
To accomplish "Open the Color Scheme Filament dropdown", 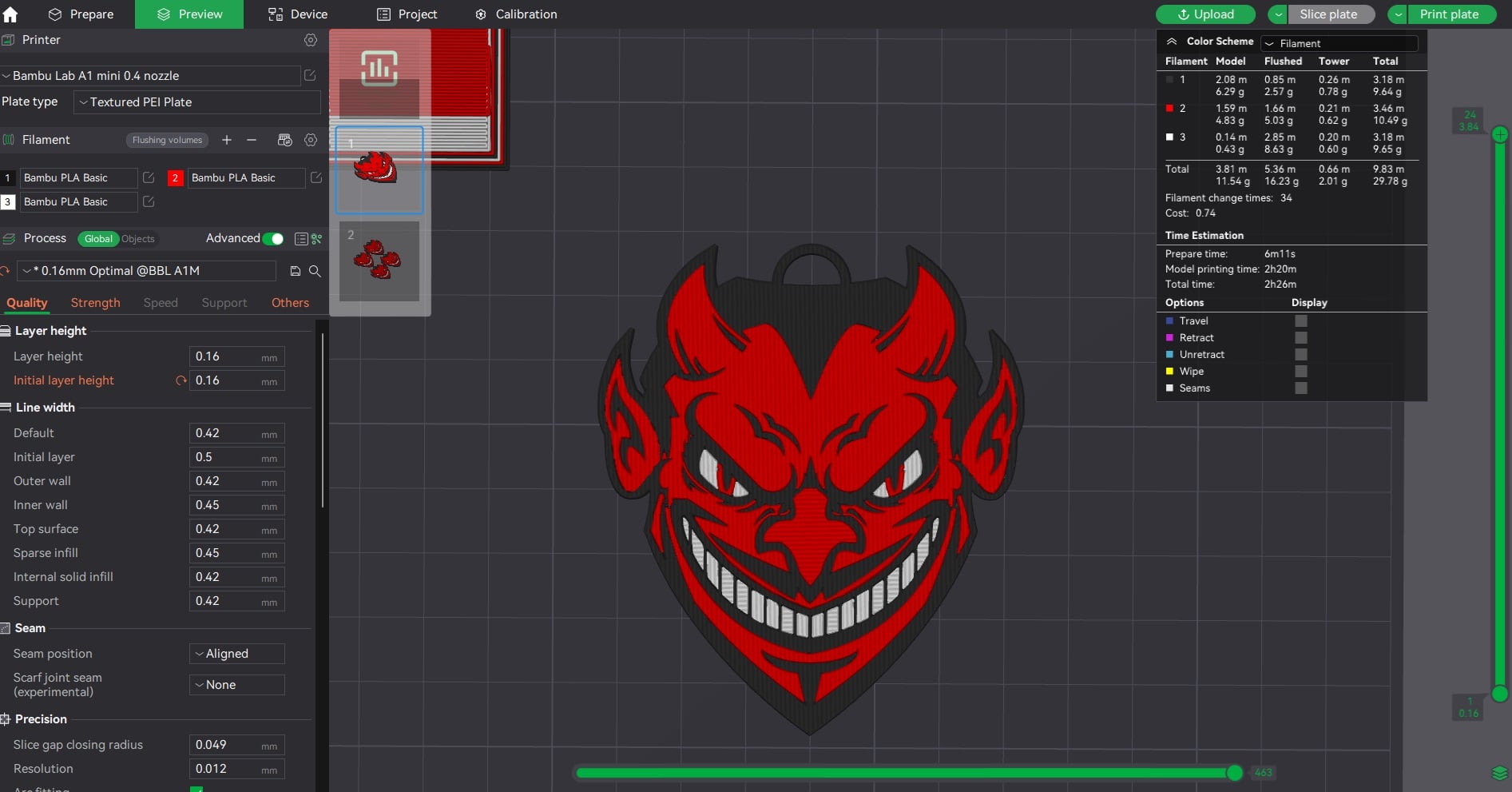I will [x=1339, y=43].
